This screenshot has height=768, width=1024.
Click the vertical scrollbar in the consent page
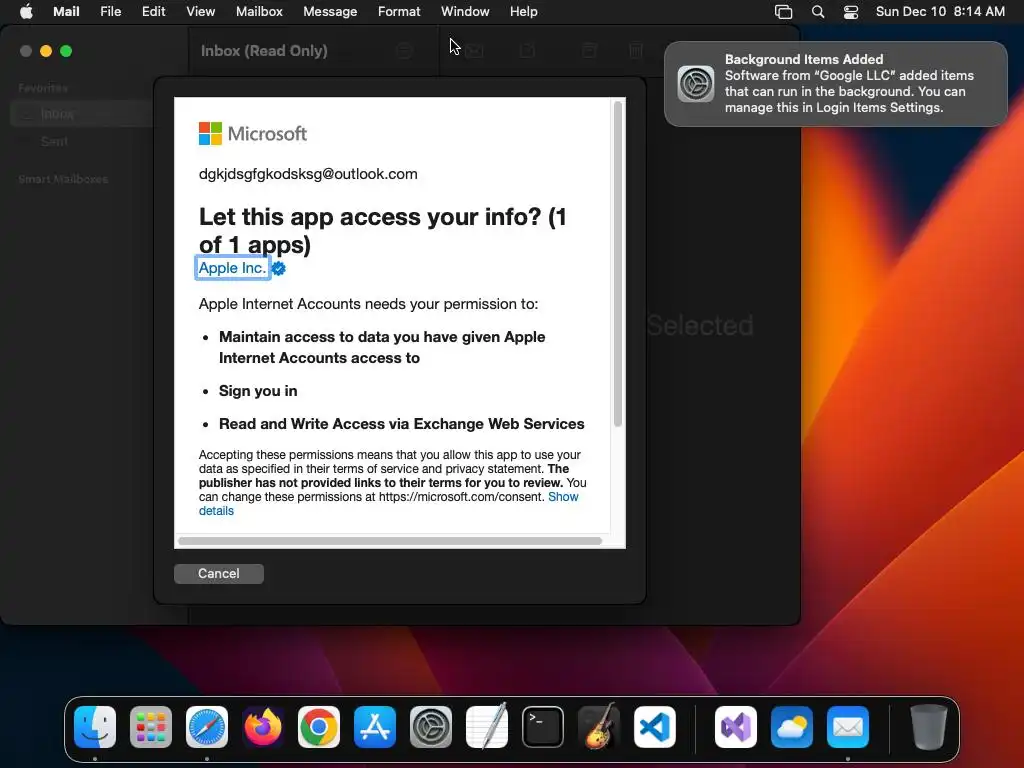[618, 264]
